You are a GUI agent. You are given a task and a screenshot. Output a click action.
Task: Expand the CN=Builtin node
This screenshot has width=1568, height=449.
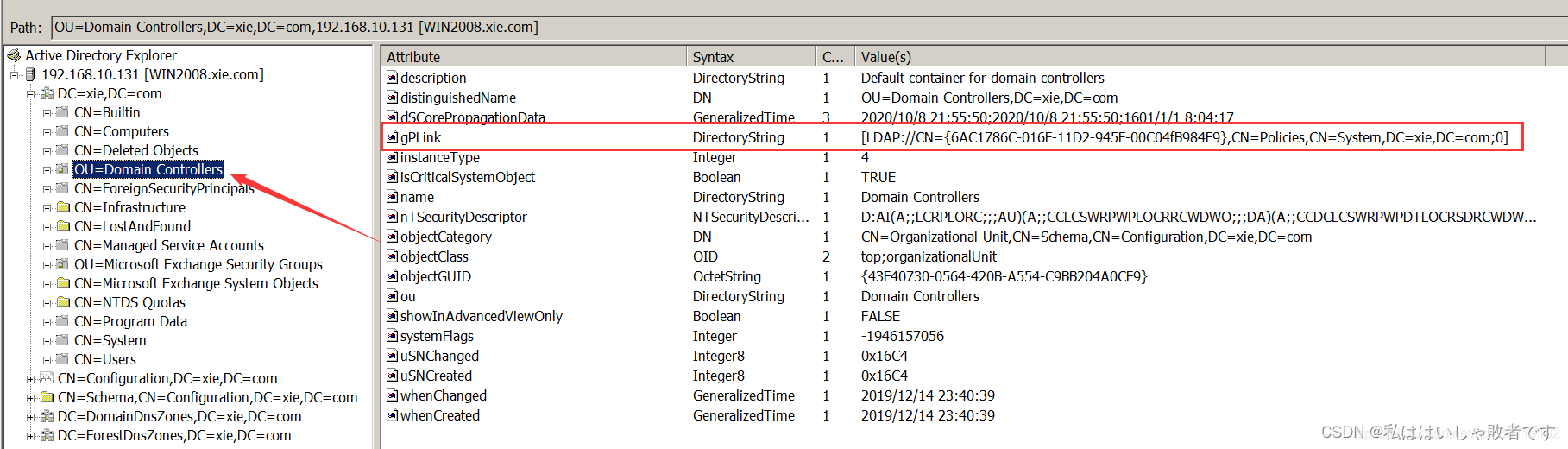pyautogui.click(x=47, y=113)
